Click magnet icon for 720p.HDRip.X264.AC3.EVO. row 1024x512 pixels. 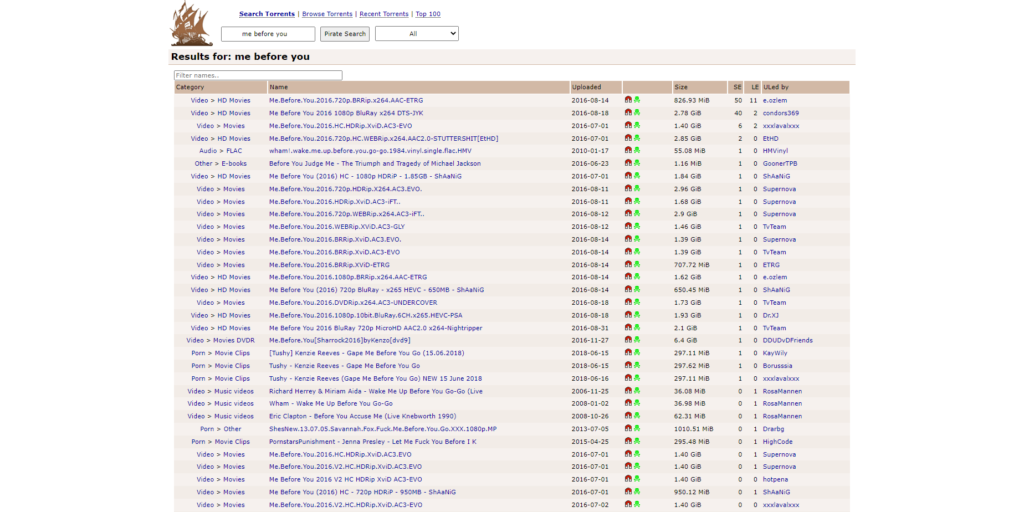pyautogui.click(x=628, y=188)
